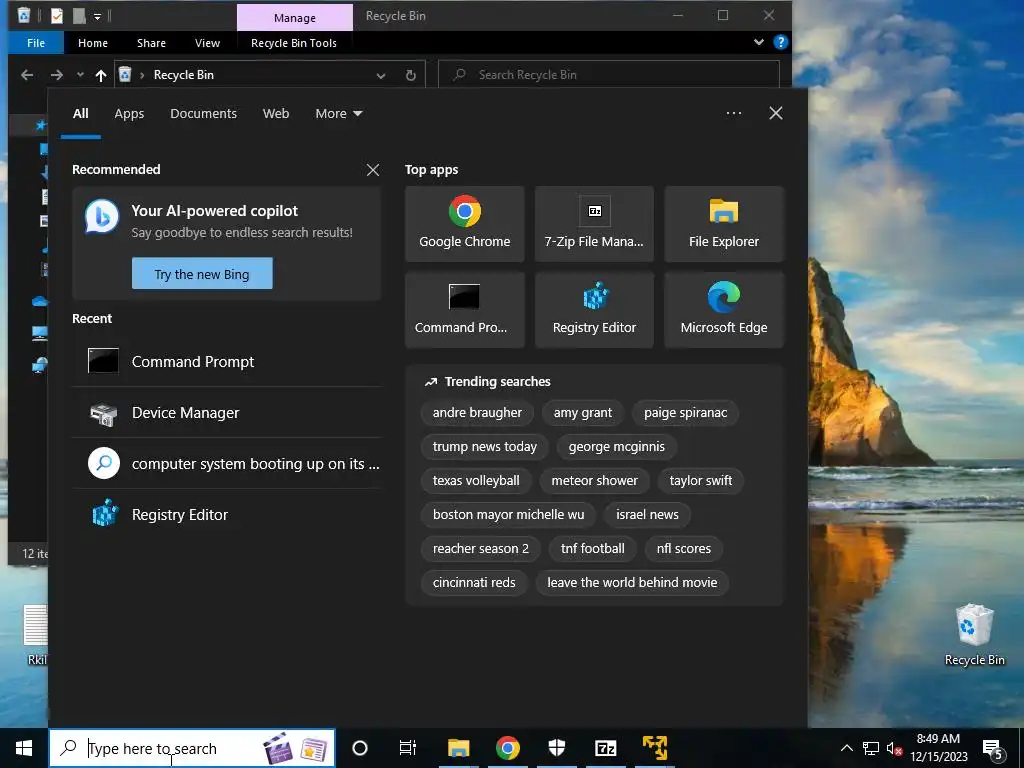Open Windows Security shield on taskbar
The height and width of the screenshot is (768, 1024).
556,748
